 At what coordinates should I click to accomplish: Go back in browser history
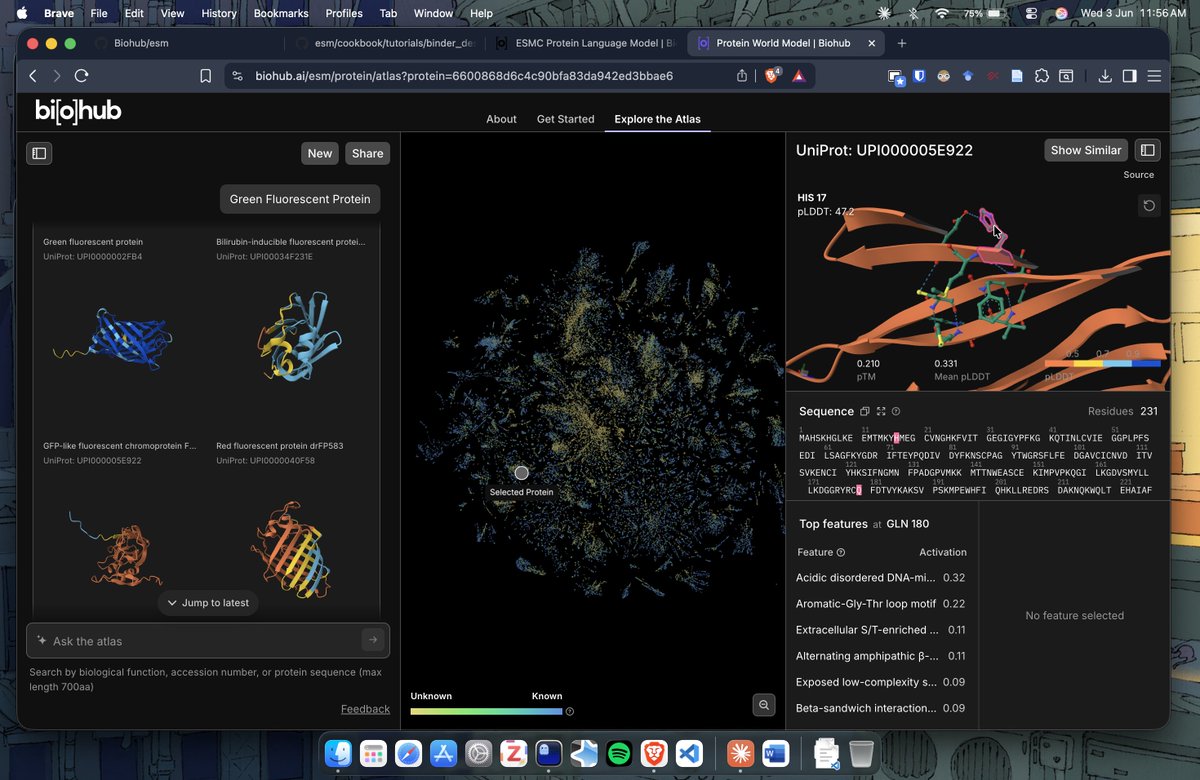[x=33, y=76]
